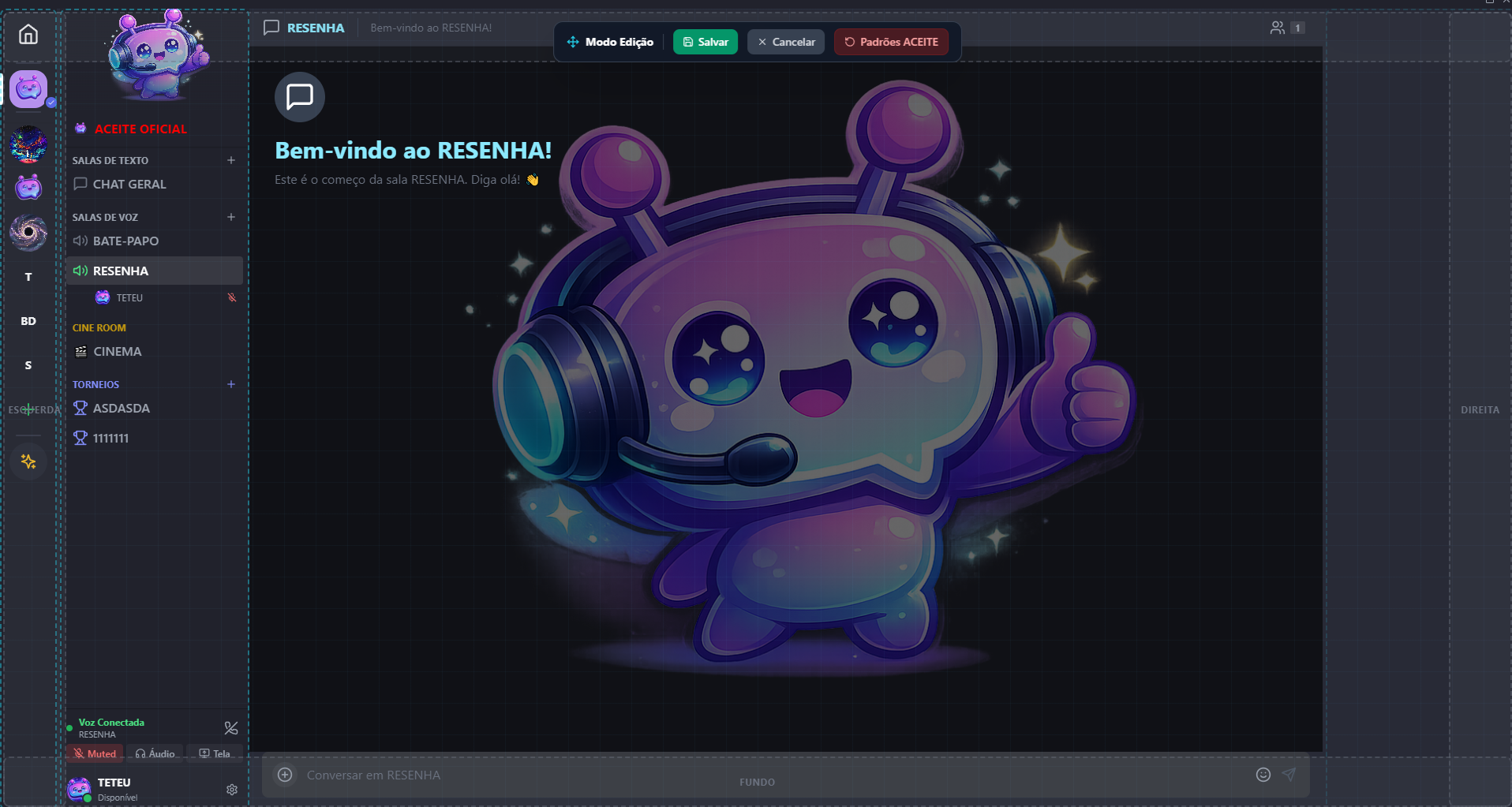Click the send message arrow icon
Image resolution: width=1512 pixels, height=807 pixels.
[x=1289, y=775]
